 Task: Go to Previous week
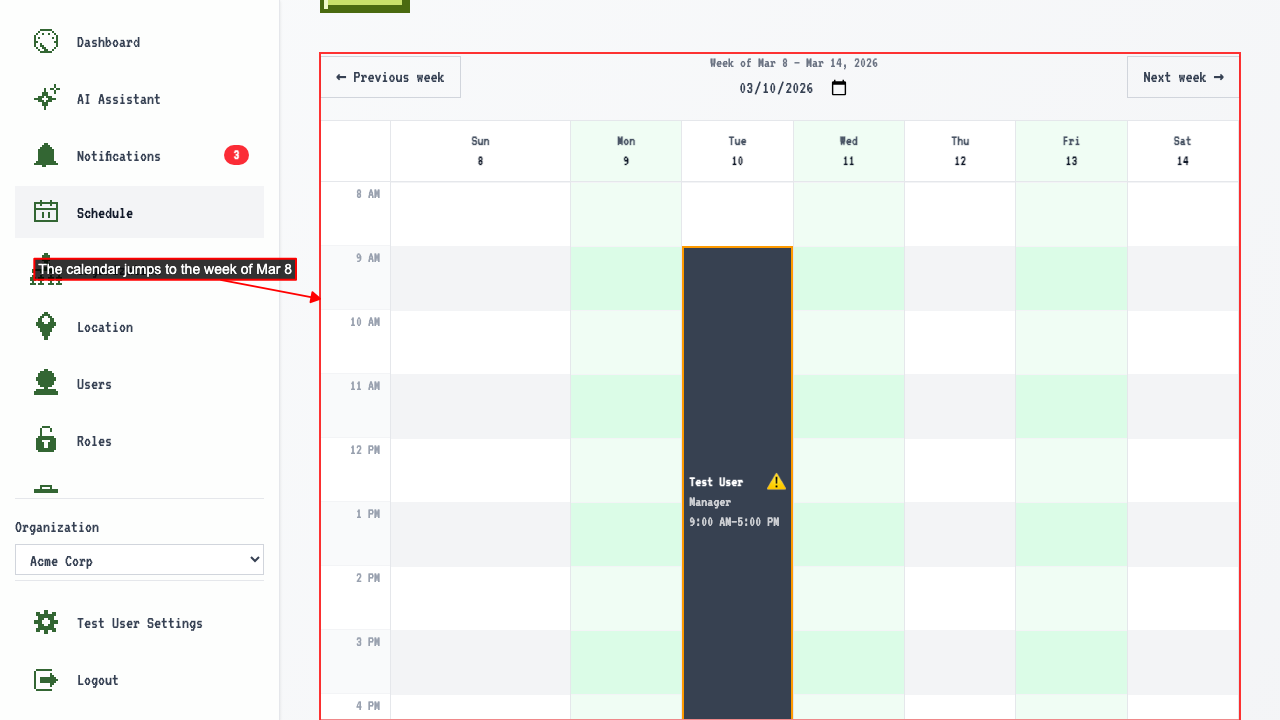(391, 77)
